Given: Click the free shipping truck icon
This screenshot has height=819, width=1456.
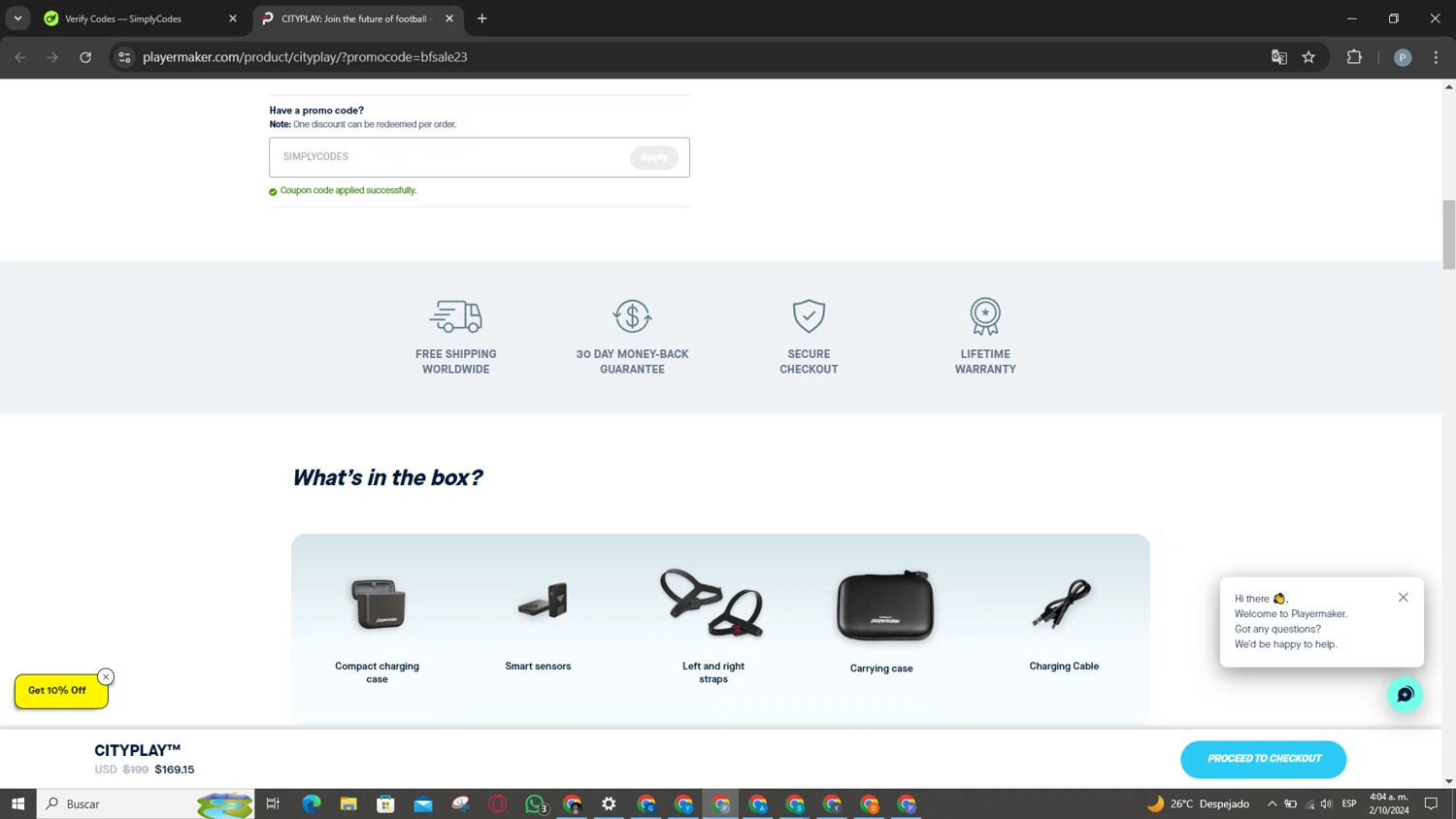Looking at the screenshot, I should coord(456,316).
